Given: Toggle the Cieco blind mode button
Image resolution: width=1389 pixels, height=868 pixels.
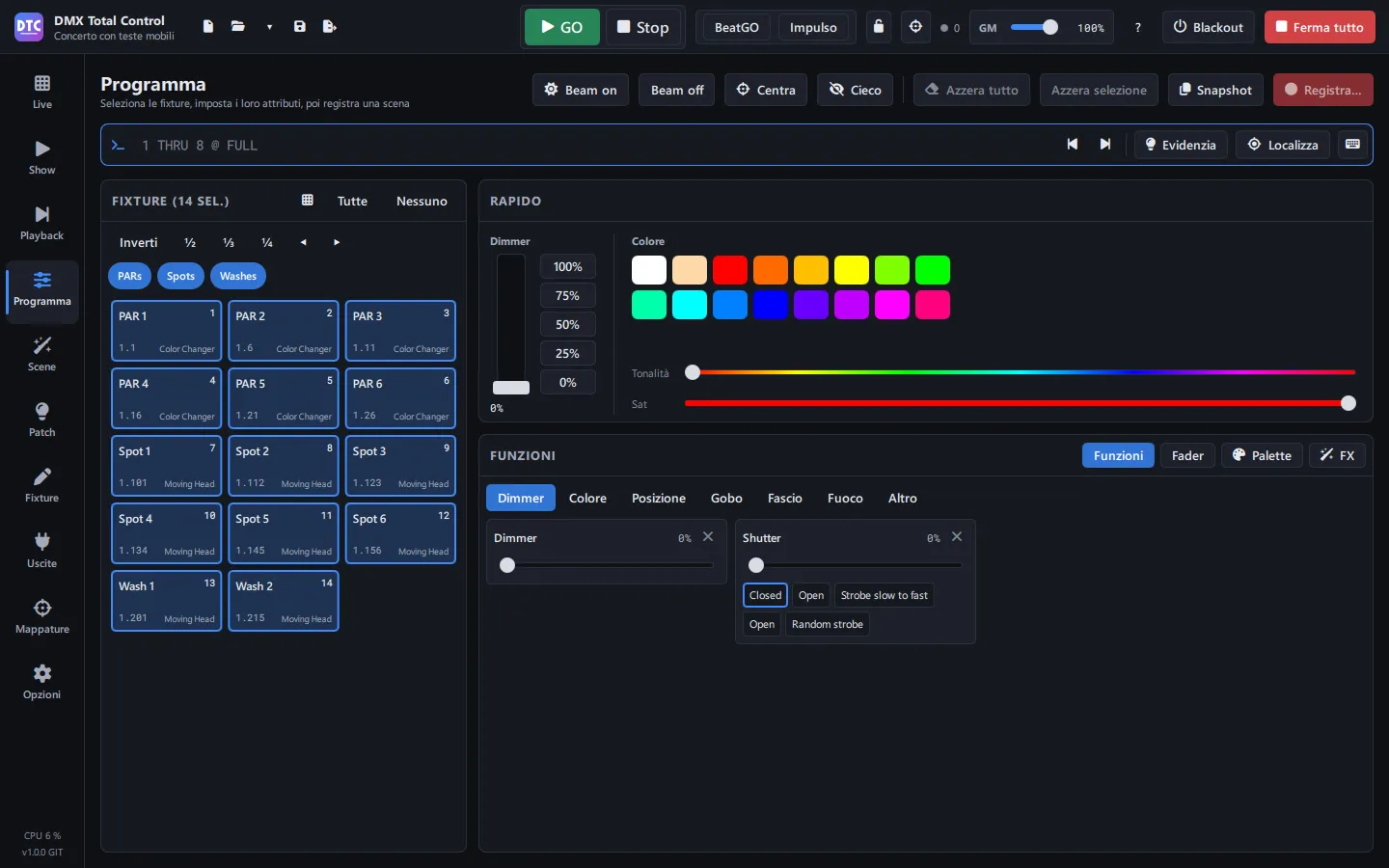Looking at the screenshot, I should [x=856, y=90].
